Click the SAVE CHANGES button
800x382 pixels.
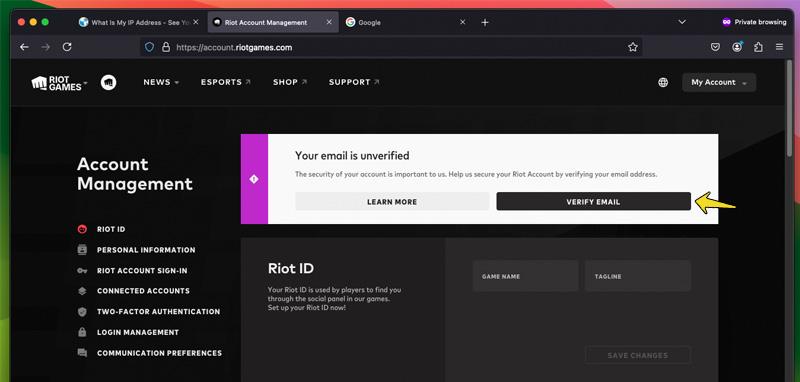click(x=638, y=355)
